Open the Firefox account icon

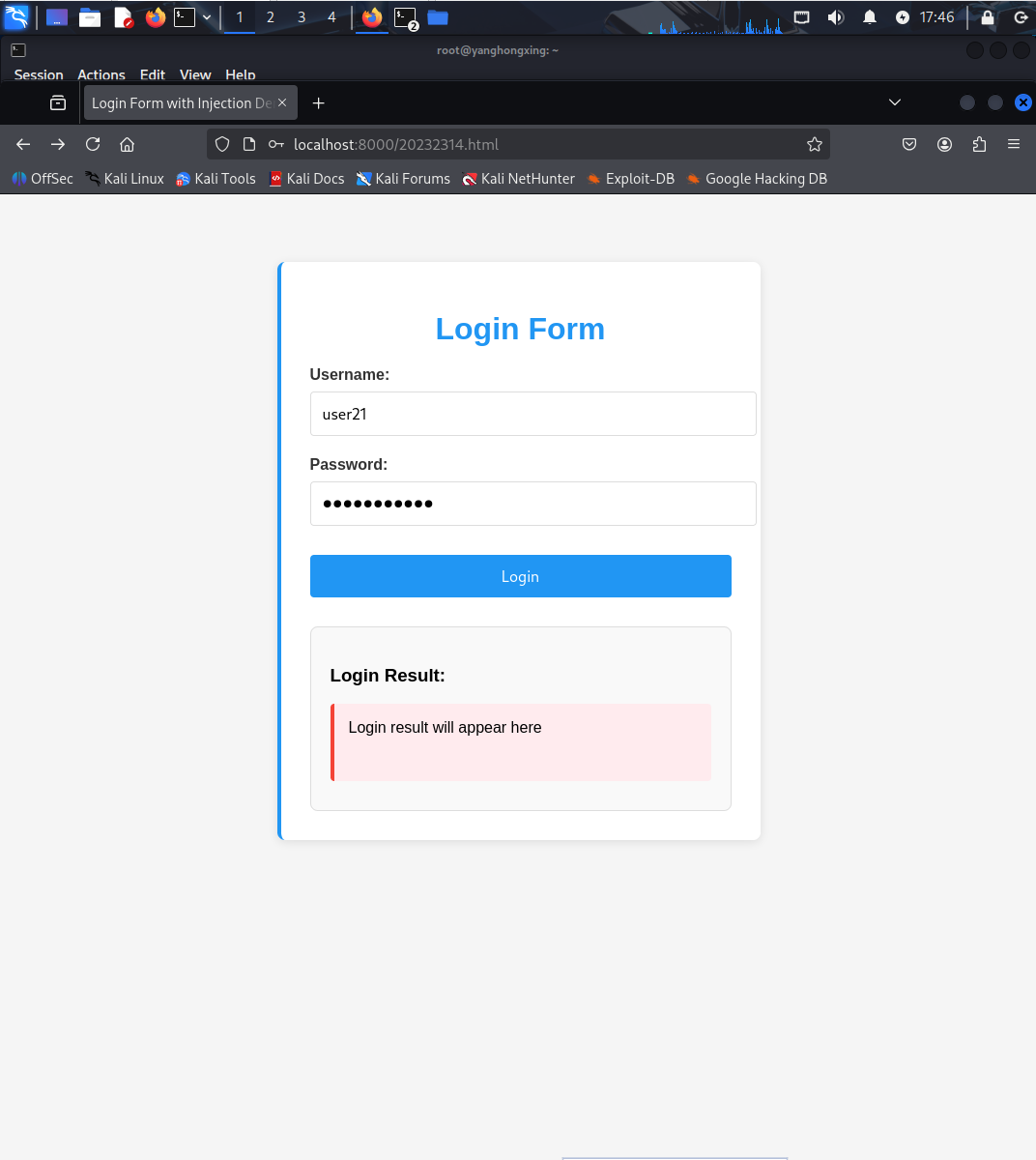click(944, 144)
